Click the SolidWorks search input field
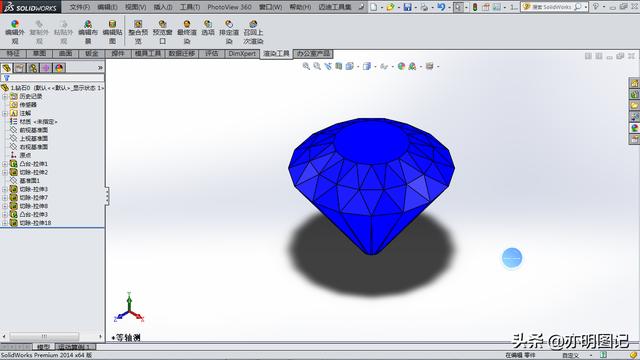The height and width of the screenshot is (360, 640). point(552,7)
